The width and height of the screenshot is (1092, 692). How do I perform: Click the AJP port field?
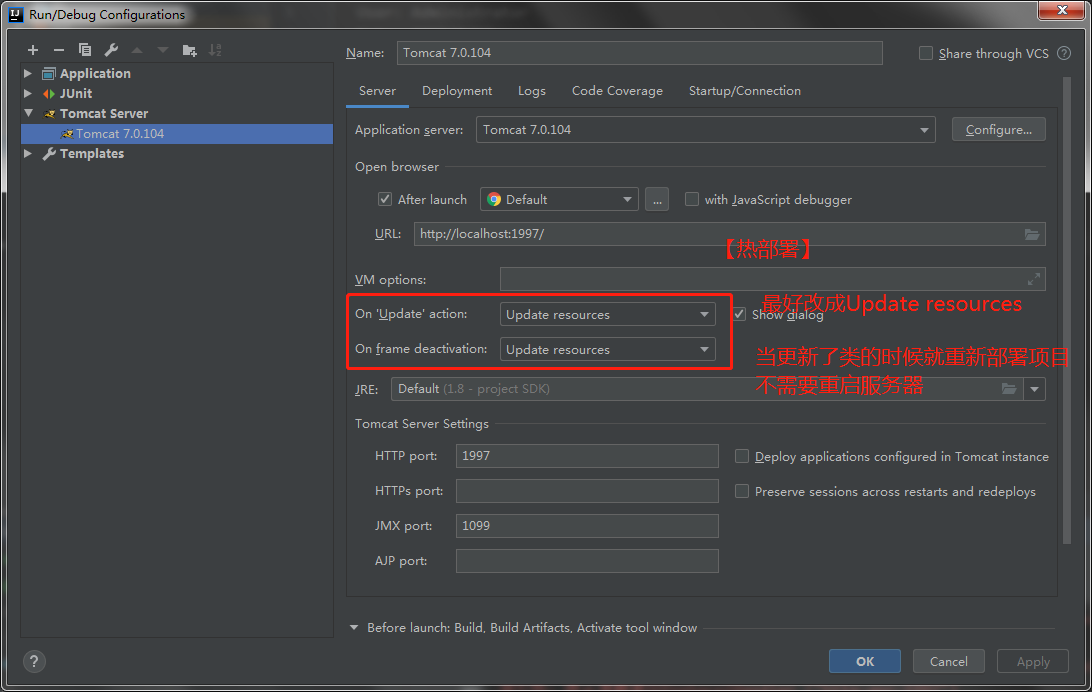(587, 560)
